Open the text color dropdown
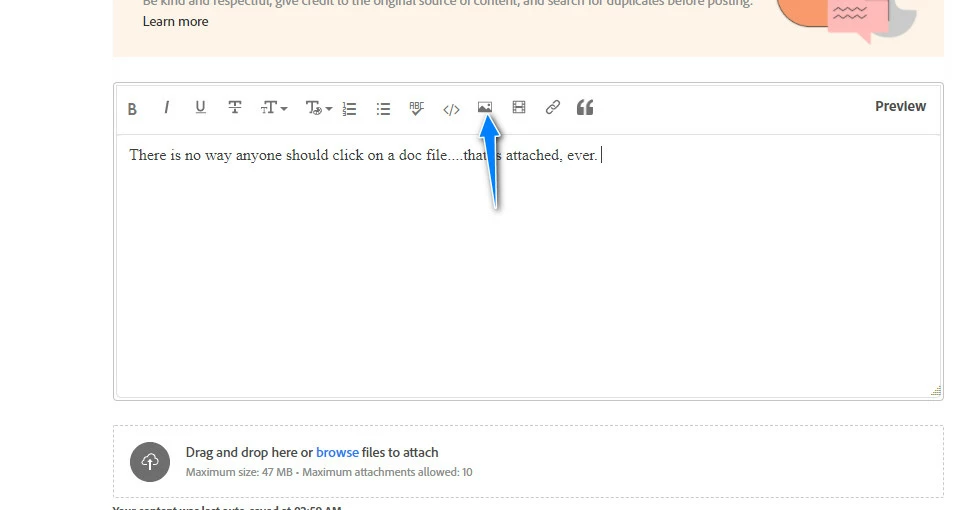This screenshot has height=510, width=970. [x=319, y=108]
